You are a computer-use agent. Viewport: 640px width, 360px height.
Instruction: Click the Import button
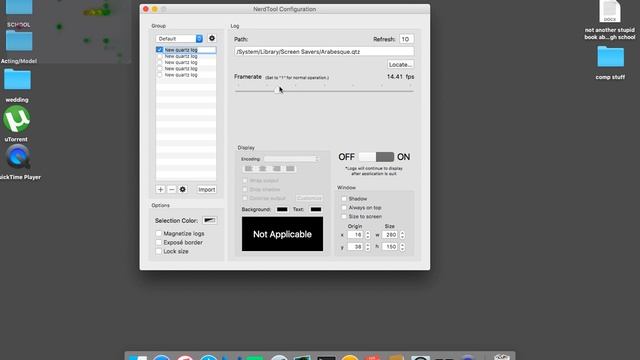click(x=207, y=189)
